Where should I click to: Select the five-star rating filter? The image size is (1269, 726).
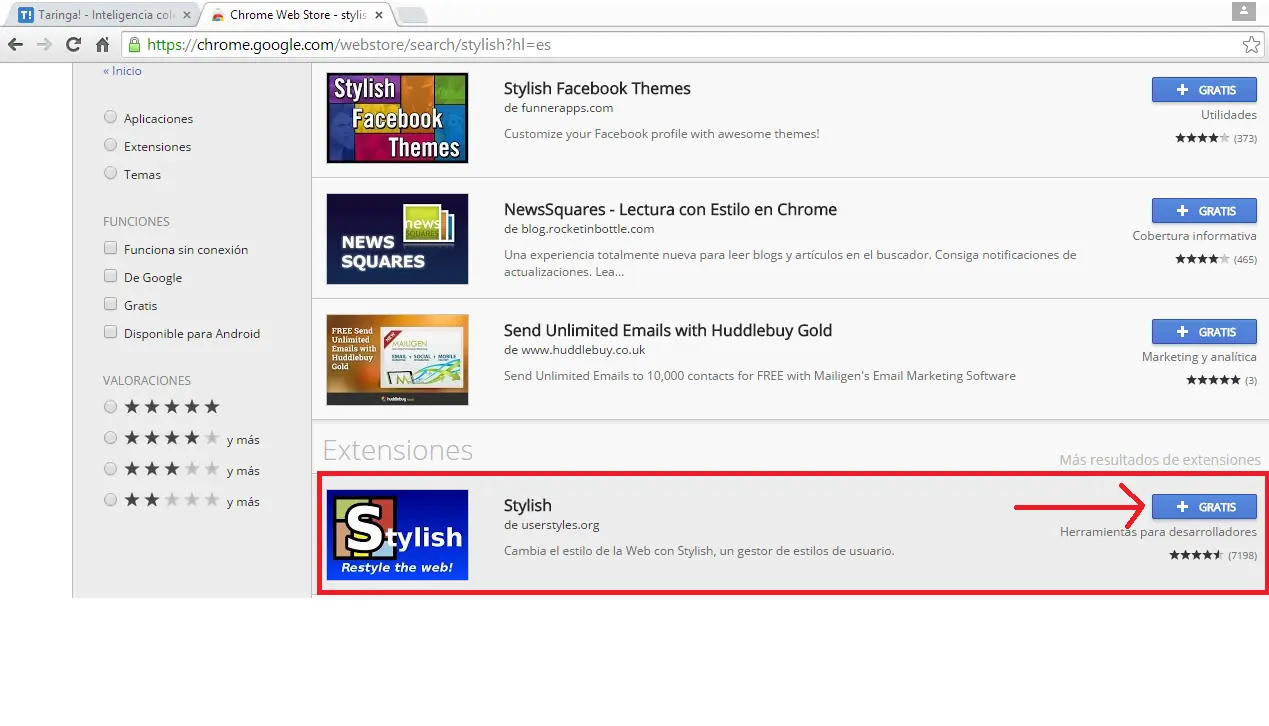(110, 407)
